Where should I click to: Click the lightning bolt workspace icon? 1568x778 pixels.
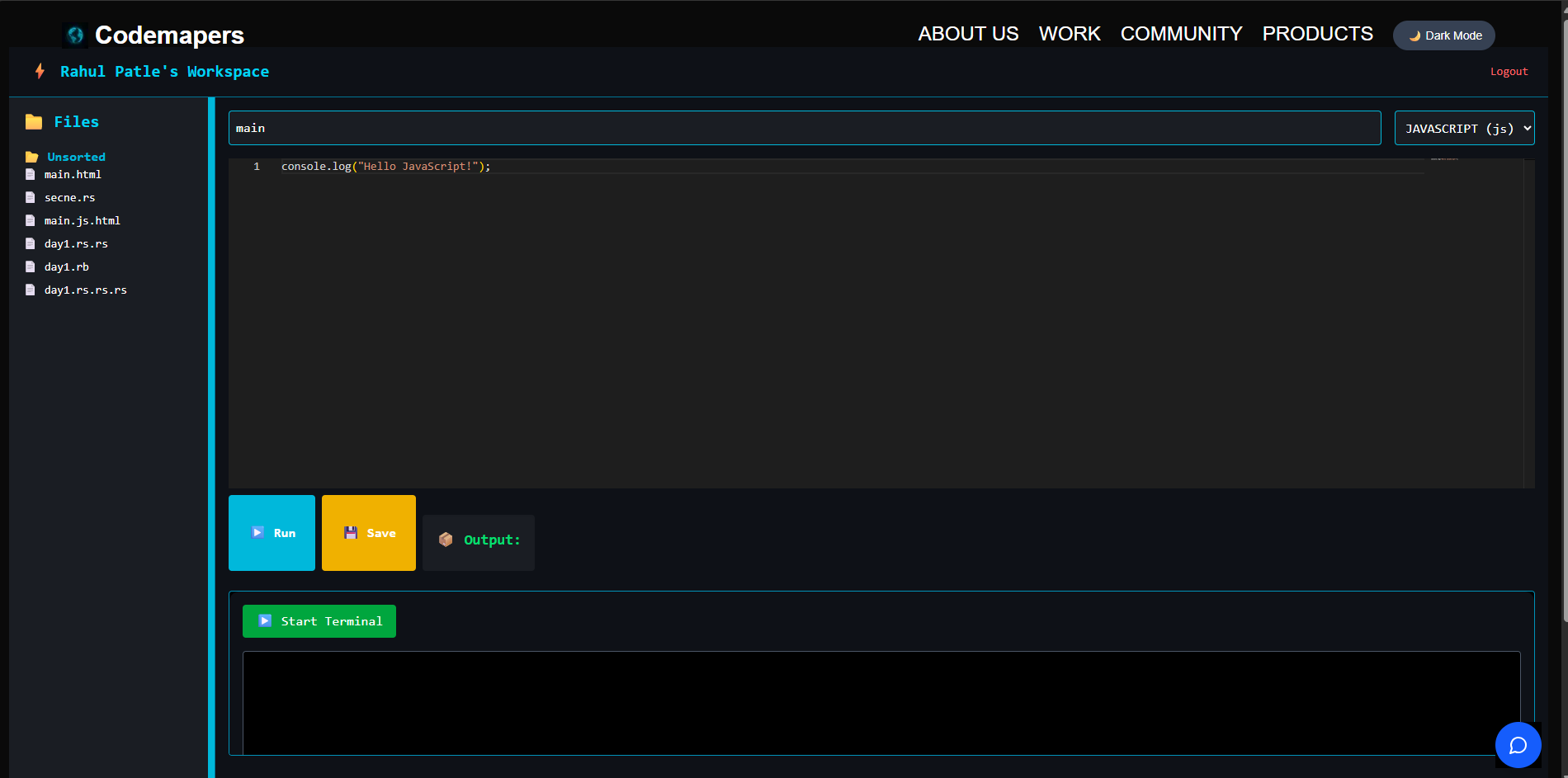(40, 71)
